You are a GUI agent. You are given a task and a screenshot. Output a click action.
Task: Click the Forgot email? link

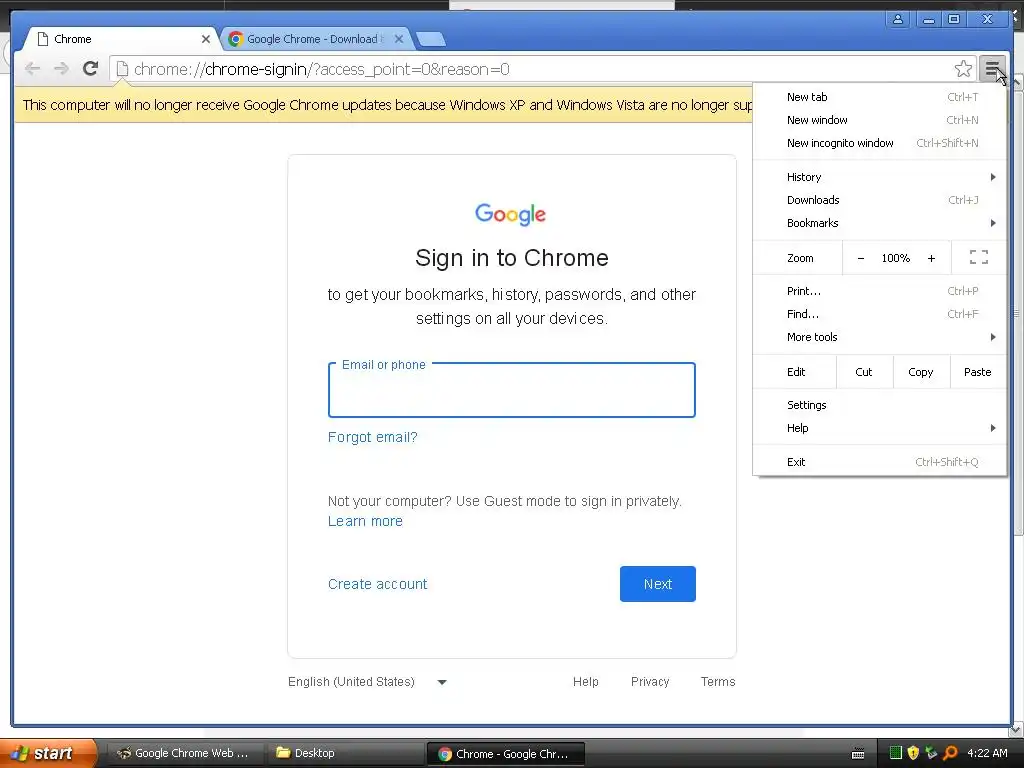coord(372,437)
